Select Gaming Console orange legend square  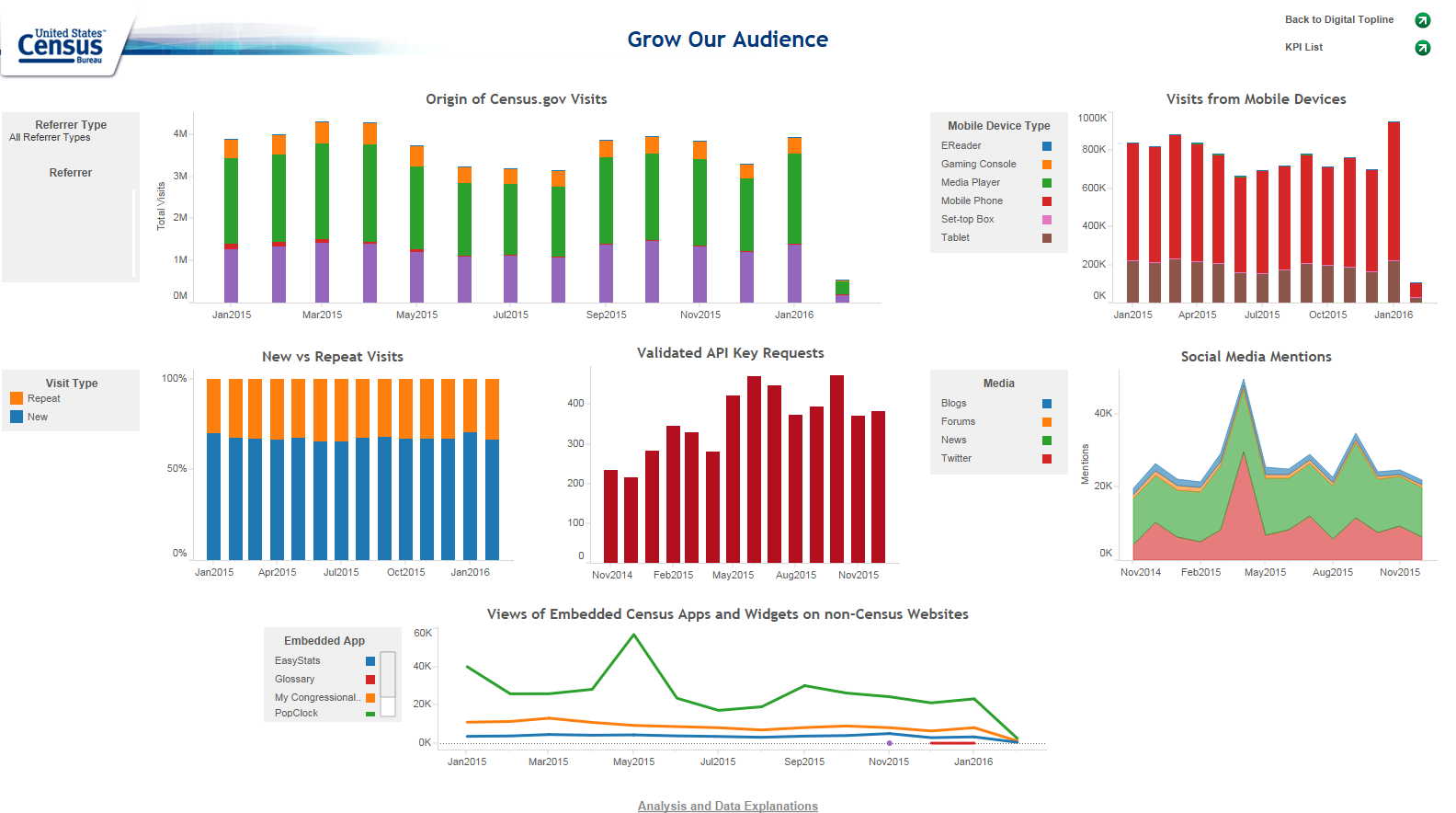(1046, 165)
